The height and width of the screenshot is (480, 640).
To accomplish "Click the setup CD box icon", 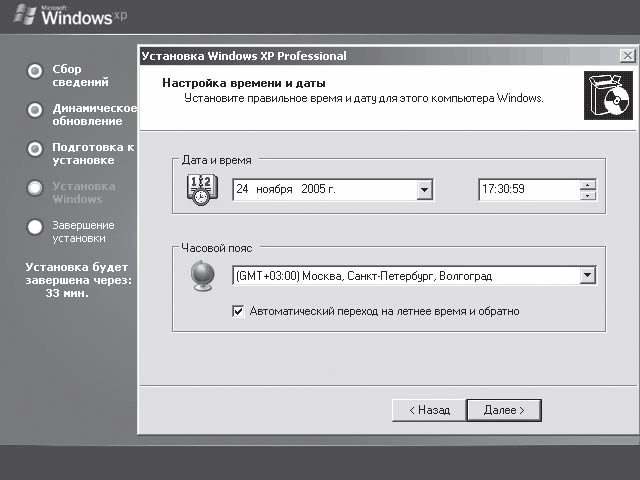I will tap(608, 96).
